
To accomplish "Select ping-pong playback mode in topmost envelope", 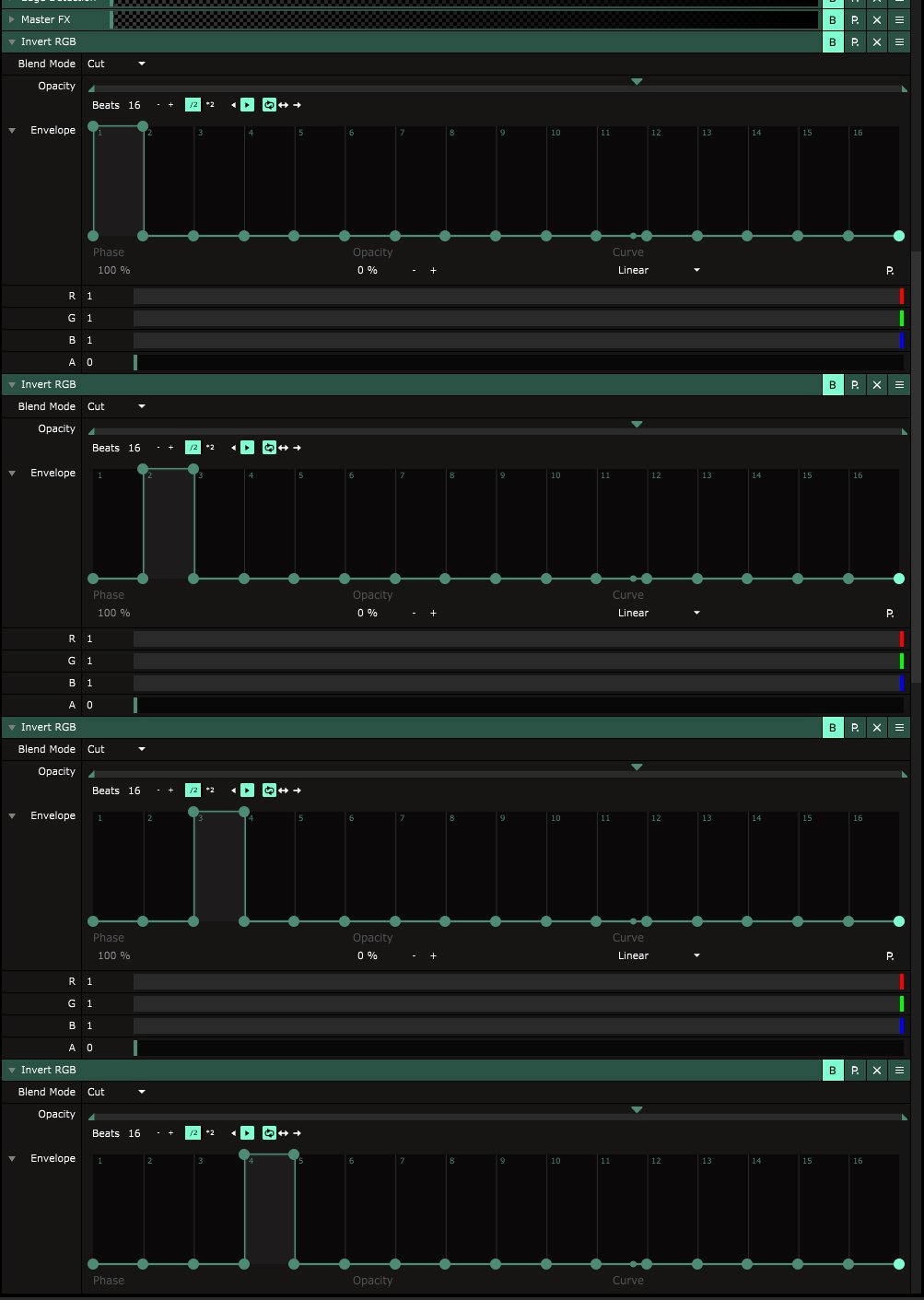I will click(283, 105).
